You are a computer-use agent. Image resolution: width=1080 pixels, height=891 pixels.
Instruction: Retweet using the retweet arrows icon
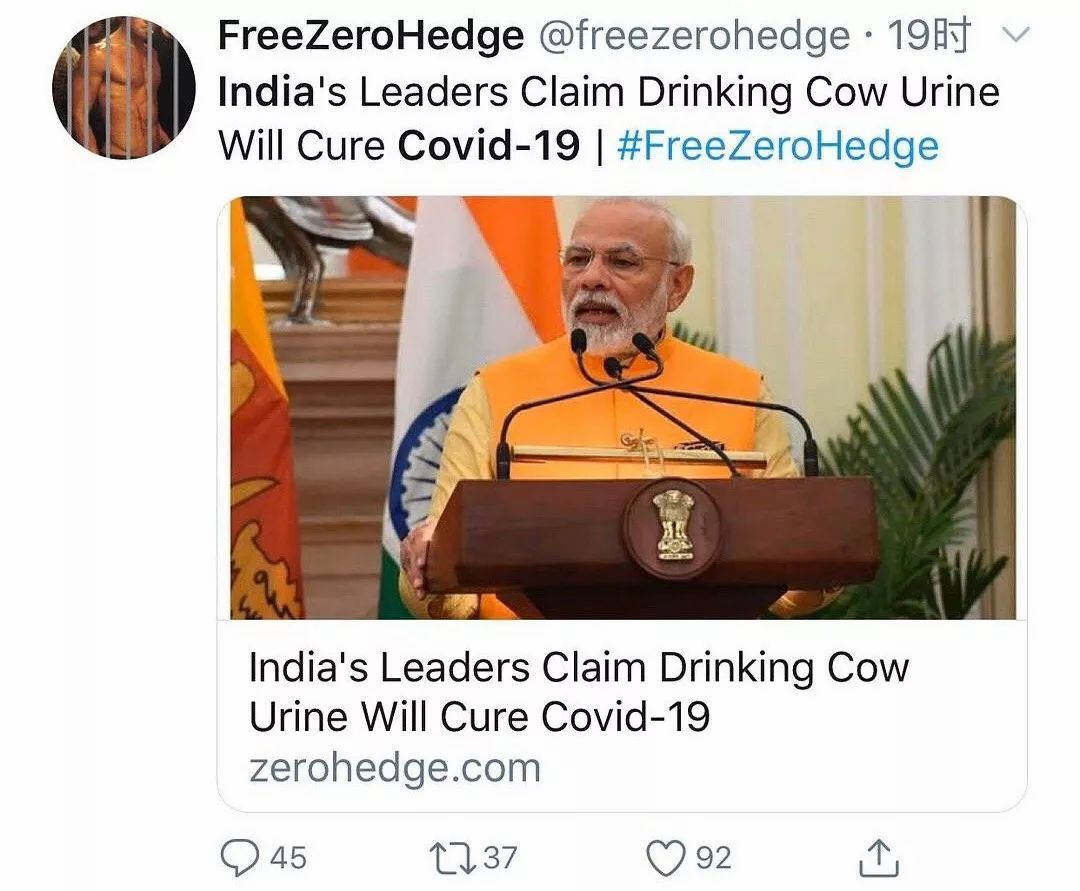pyautogui.click(x=453, y=858)
